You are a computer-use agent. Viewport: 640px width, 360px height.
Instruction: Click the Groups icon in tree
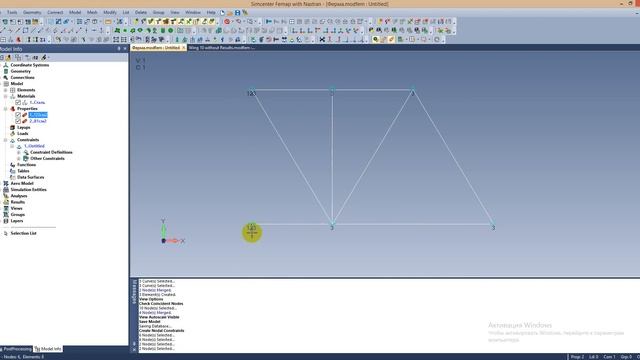click(x=6, y=214)
